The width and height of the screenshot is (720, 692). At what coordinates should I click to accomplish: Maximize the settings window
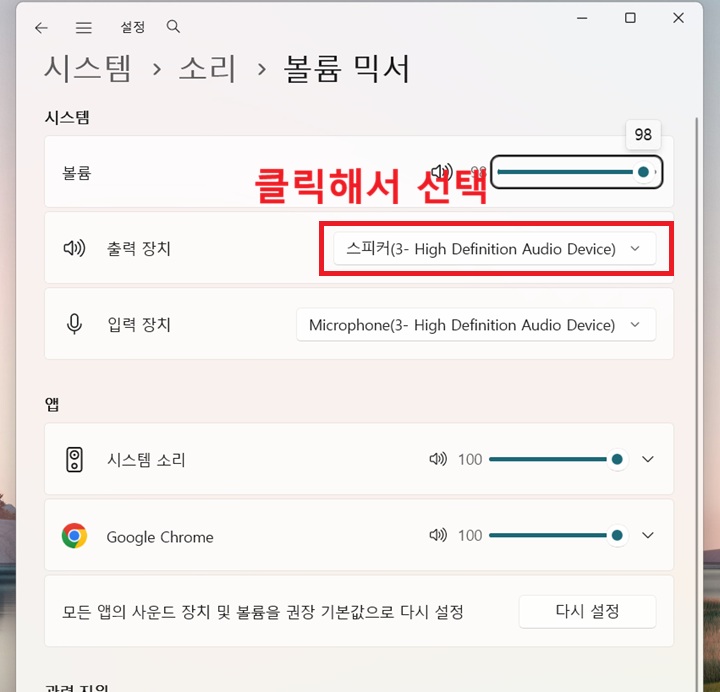click(630, 18)
